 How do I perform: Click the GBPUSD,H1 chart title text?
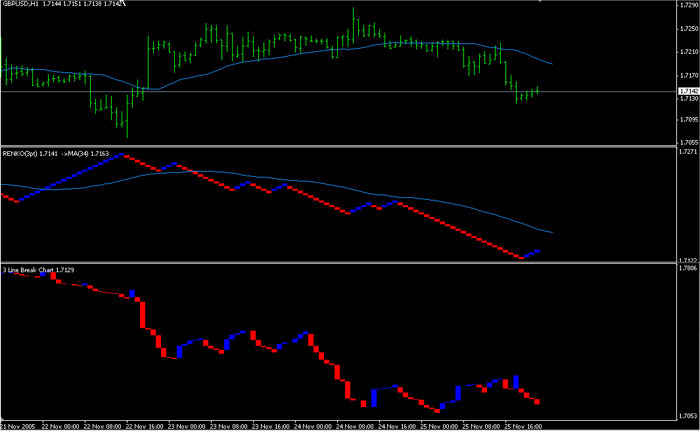tap(21, 4)
